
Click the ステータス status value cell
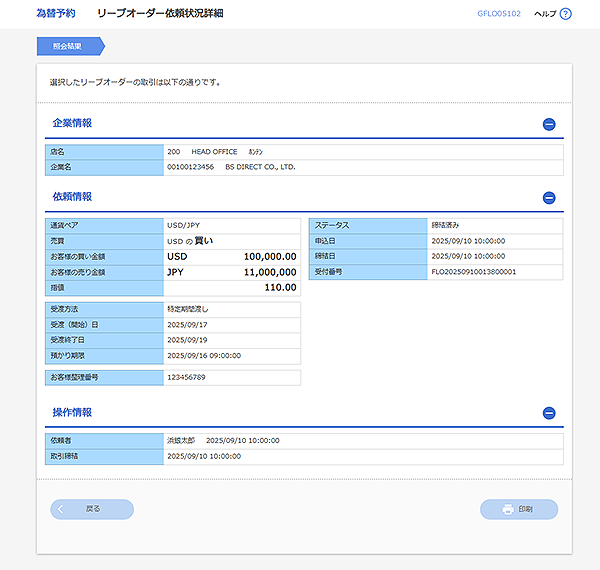pyautogui.click(x=495, y=226)
